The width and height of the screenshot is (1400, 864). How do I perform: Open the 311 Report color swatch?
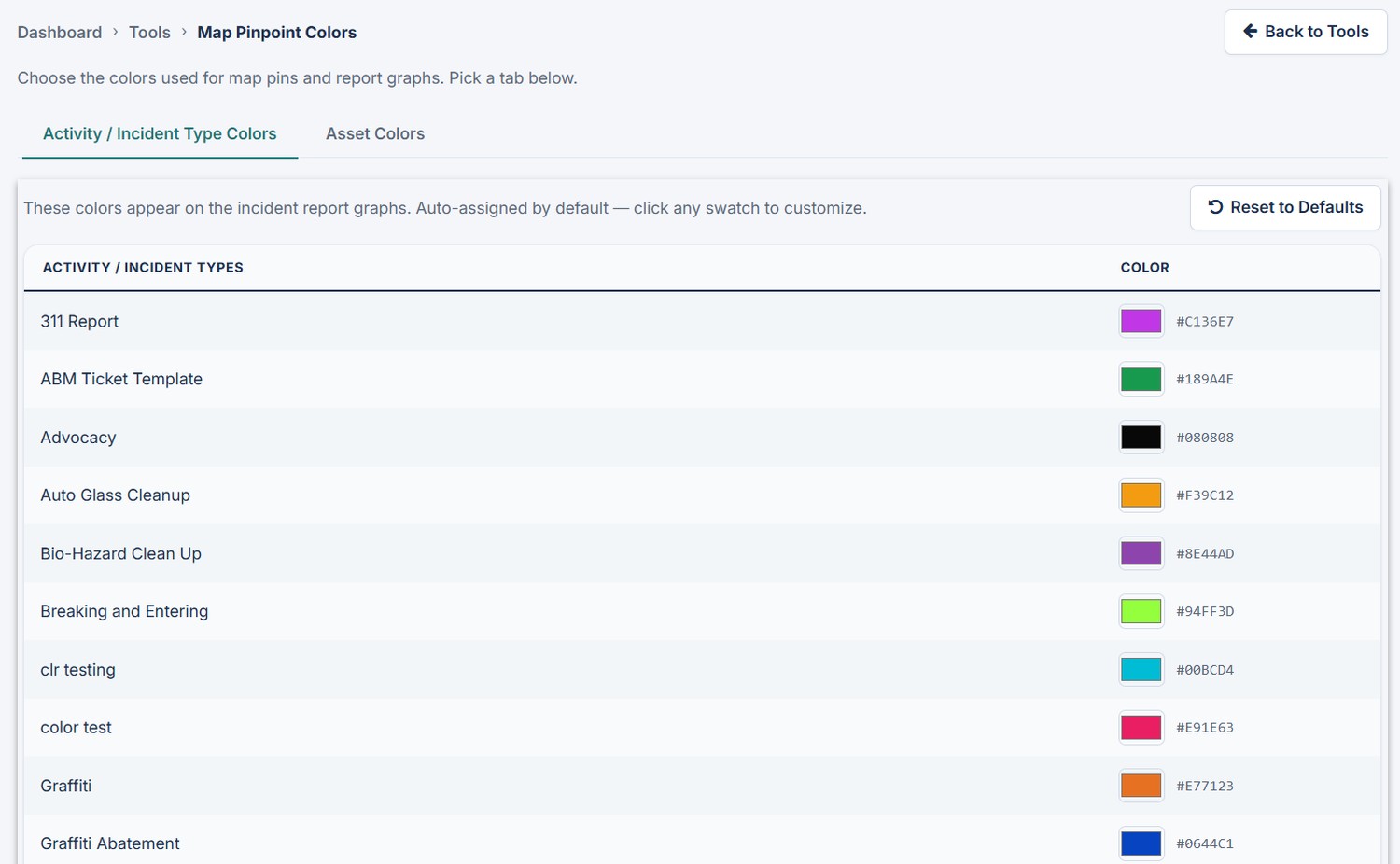point(1141,321)
